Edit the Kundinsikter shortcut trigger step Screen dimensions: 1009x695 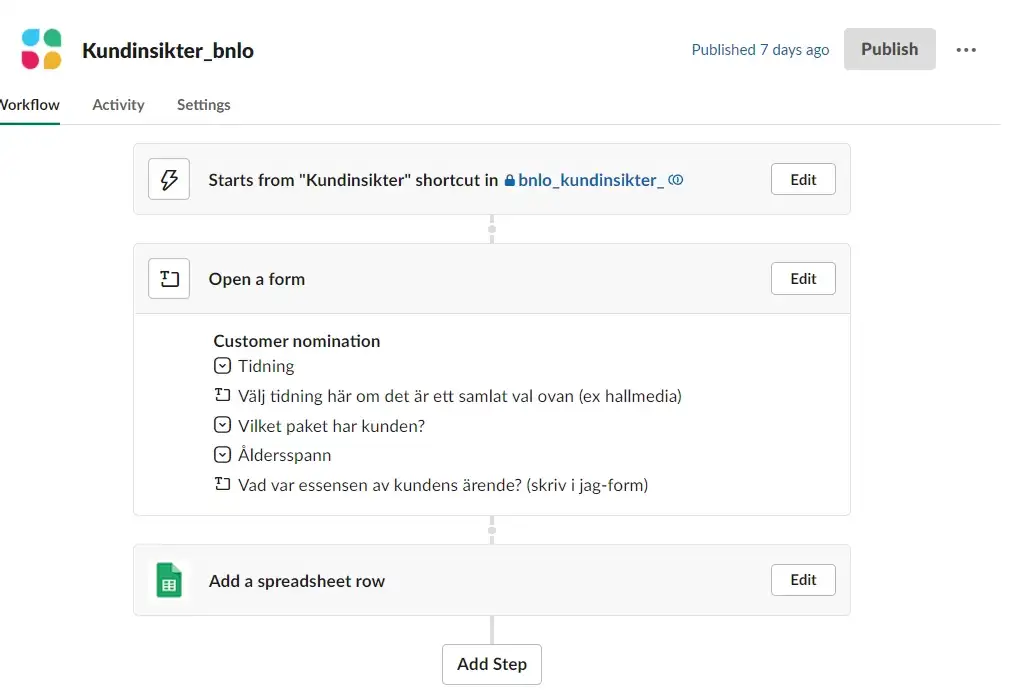coord(803,180)
